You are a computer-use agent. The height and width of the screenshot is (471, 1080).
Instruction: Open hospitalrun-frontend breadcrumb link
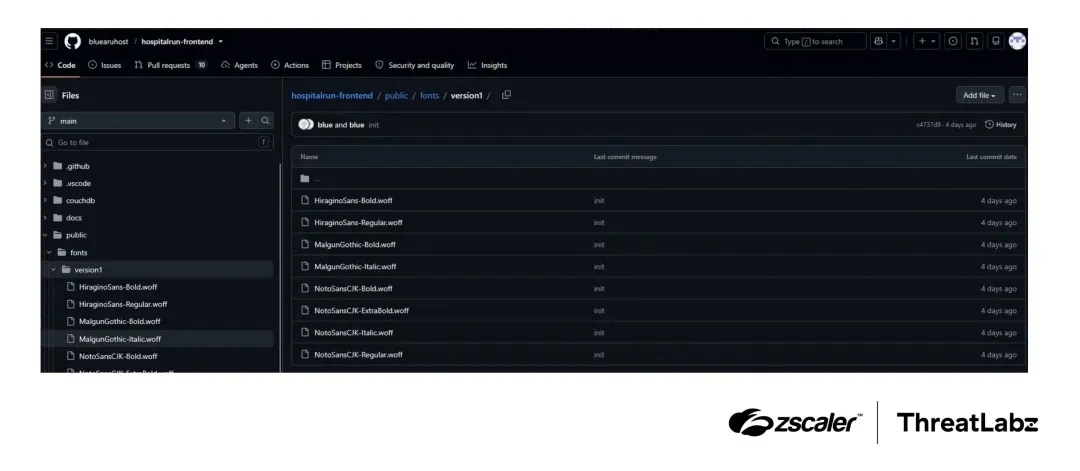(332, 95)
